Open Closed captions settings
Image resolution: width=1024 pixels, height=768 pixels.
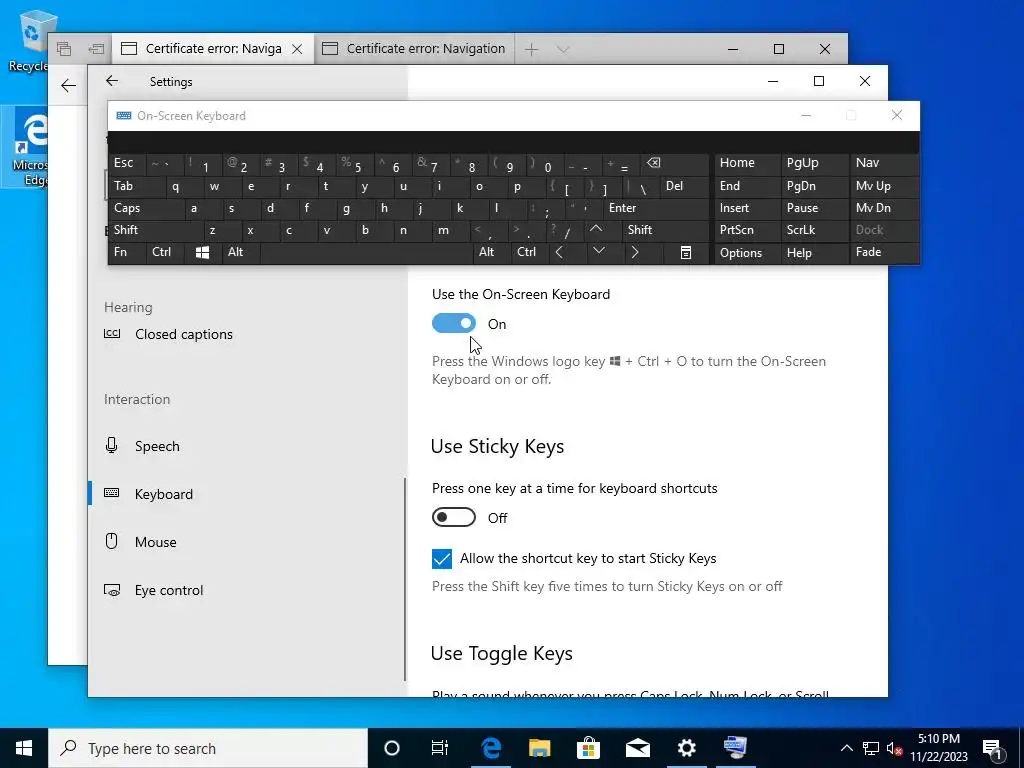tap(184, 334)
